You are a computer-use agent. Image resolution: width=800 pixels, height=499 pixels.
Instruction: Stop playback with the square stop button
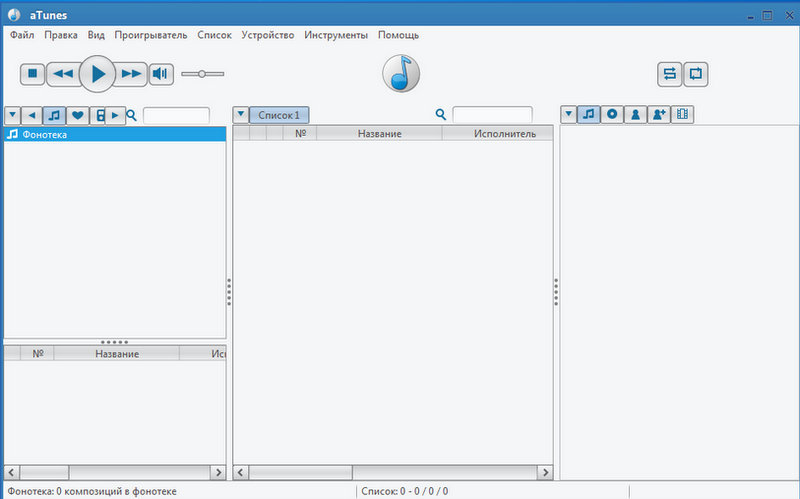click(x=33, y=74)
